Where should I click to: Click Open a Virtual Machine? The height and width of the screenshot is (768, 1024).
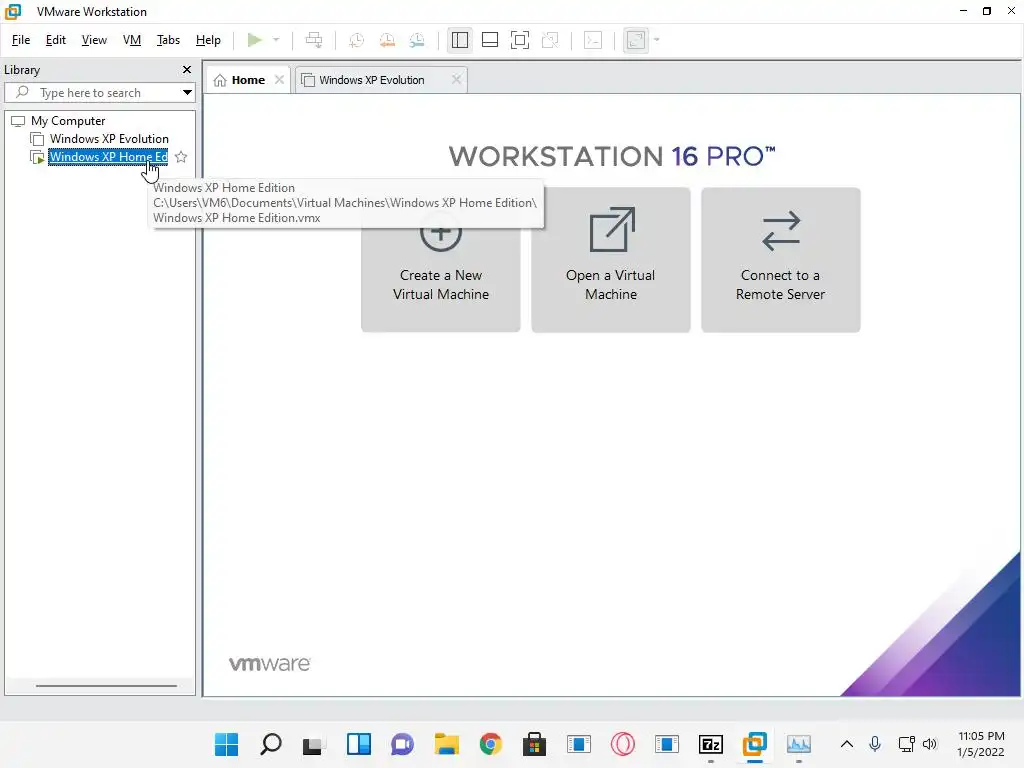click(611, 260)
